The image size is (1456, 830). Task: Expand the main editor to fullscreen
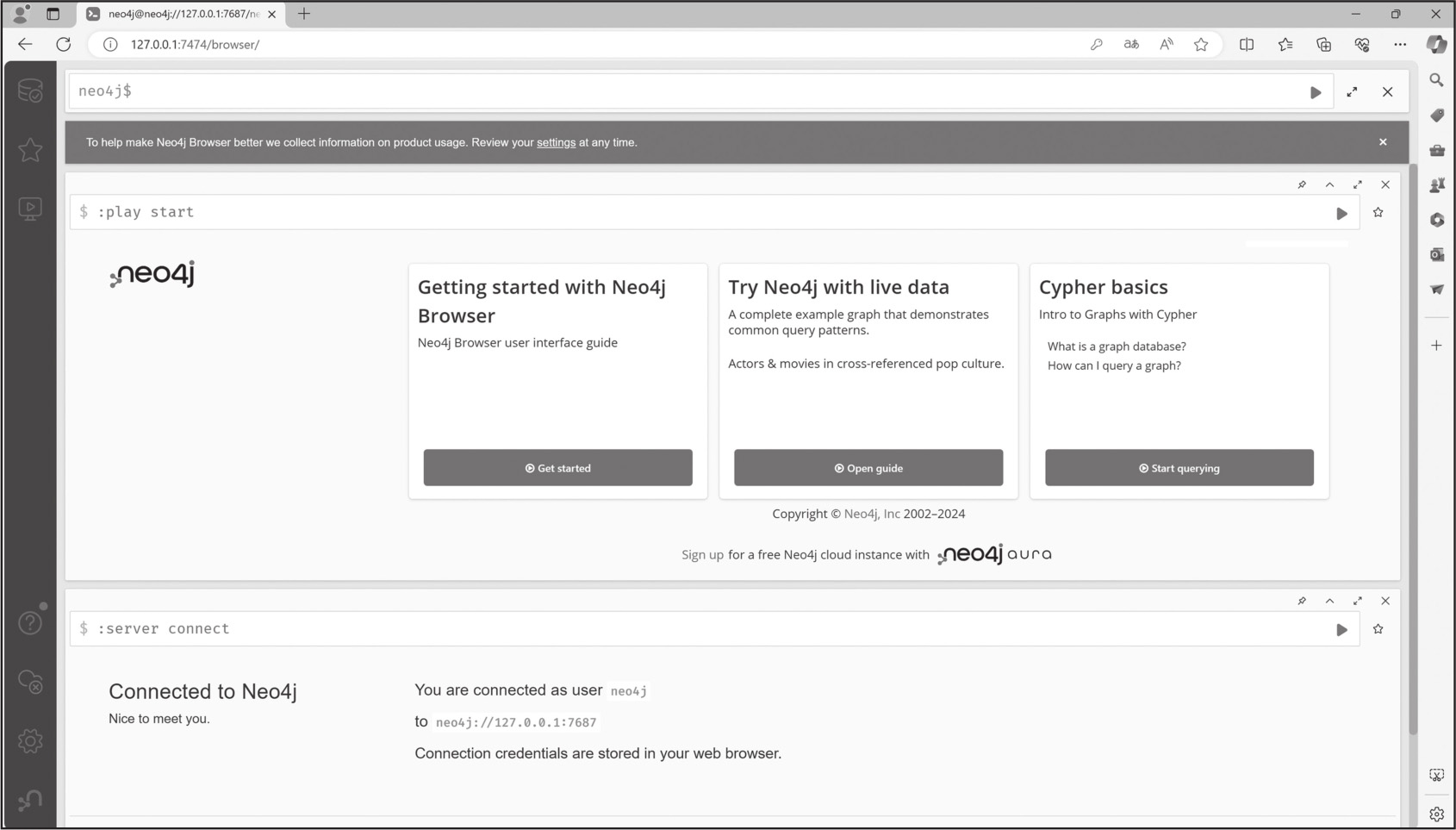(1353, 92)
